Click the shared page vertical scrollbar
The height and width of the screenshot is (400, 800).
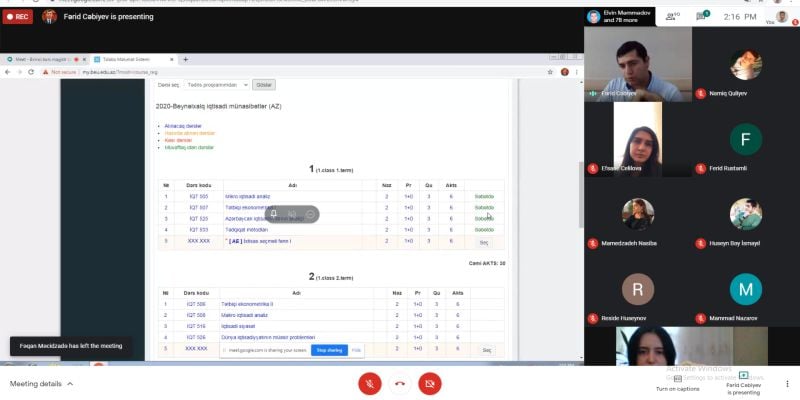pos(581,194)
